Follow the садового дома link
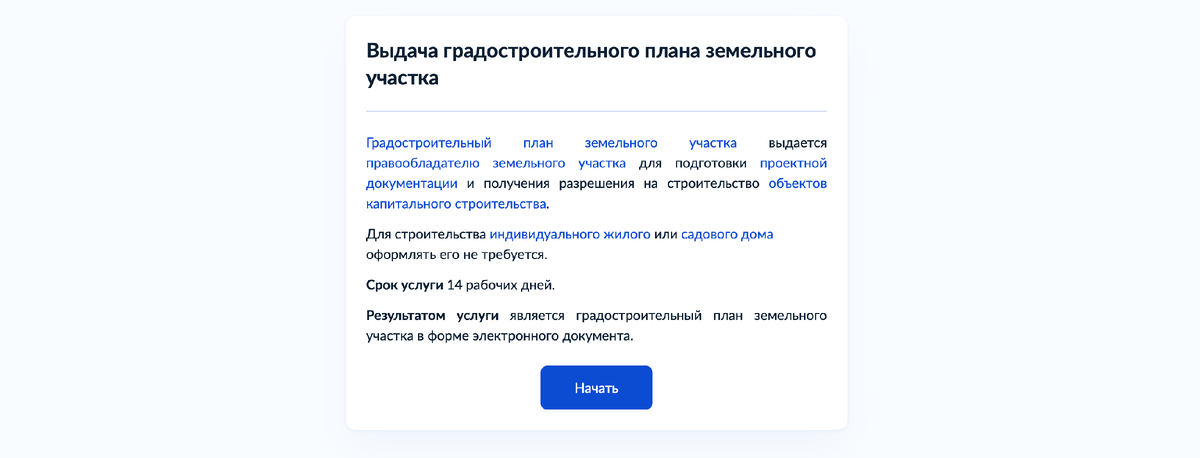The image size is (1200, 458). (727, 234)
